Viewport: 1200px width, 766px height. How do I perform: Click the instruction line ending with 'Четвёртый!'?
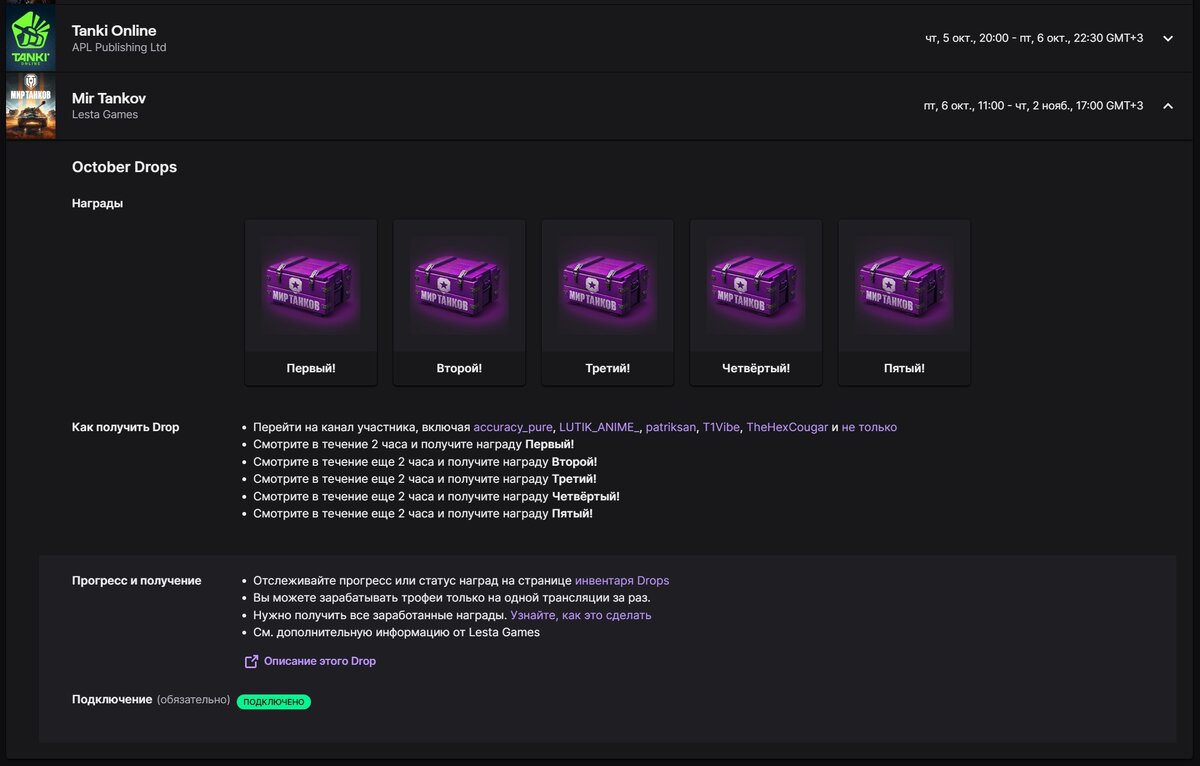pyautogui.click(x=436, y=496)
